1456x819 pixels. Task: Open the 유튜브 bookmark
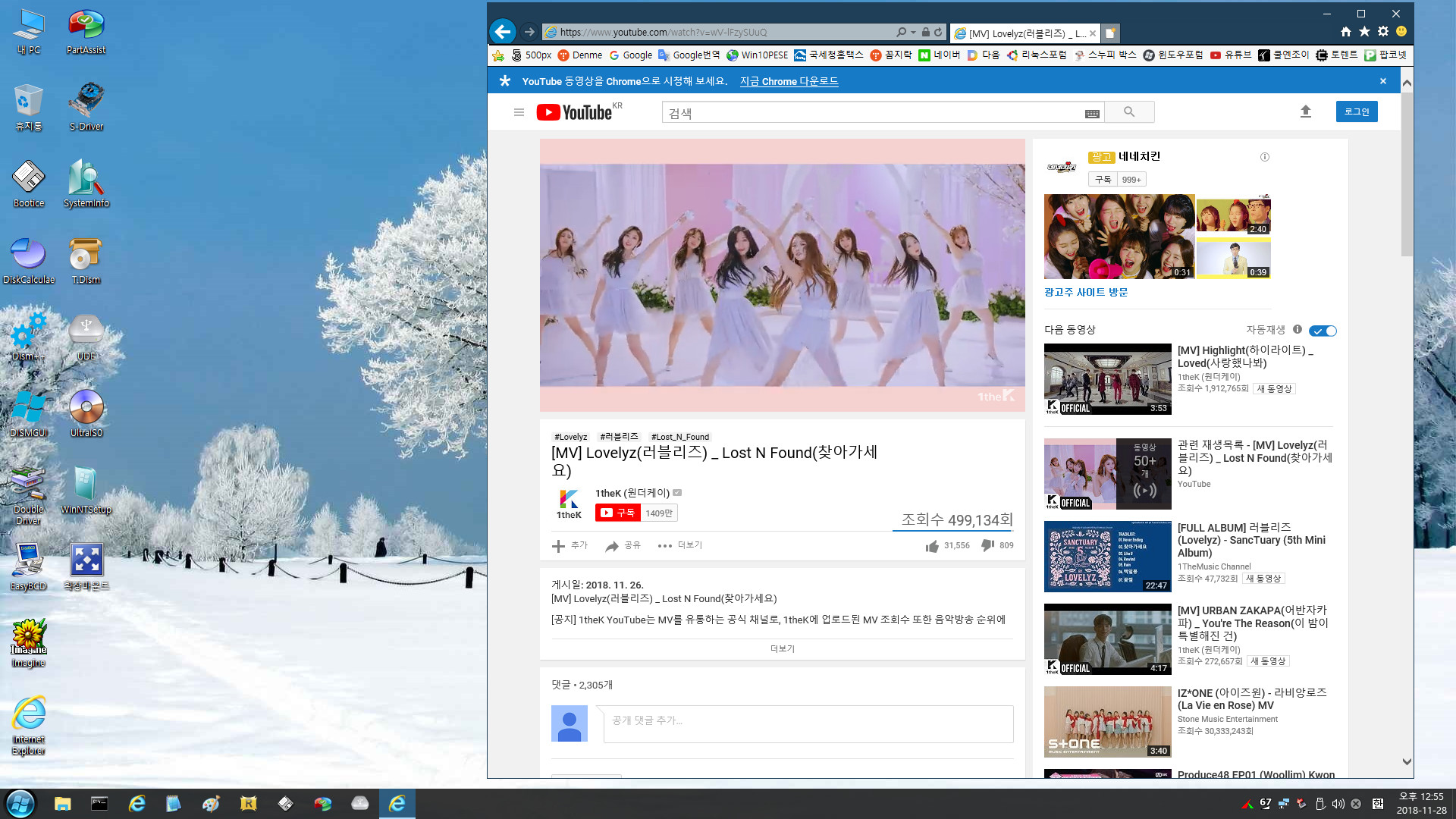point(1230,55)
